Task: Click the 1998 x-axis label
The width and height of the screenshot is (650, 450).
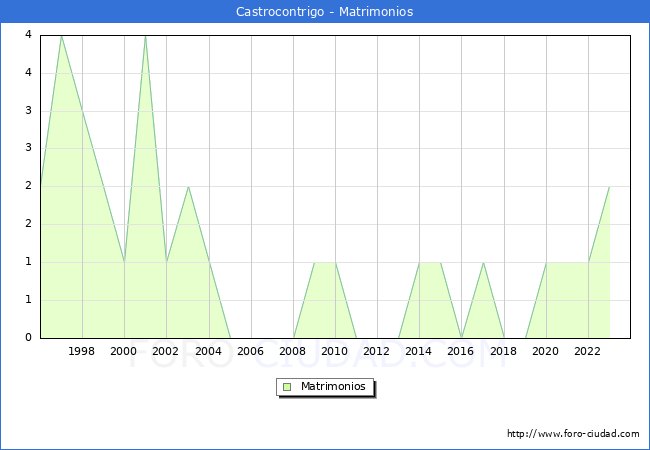Action: [x=81, y=351]
